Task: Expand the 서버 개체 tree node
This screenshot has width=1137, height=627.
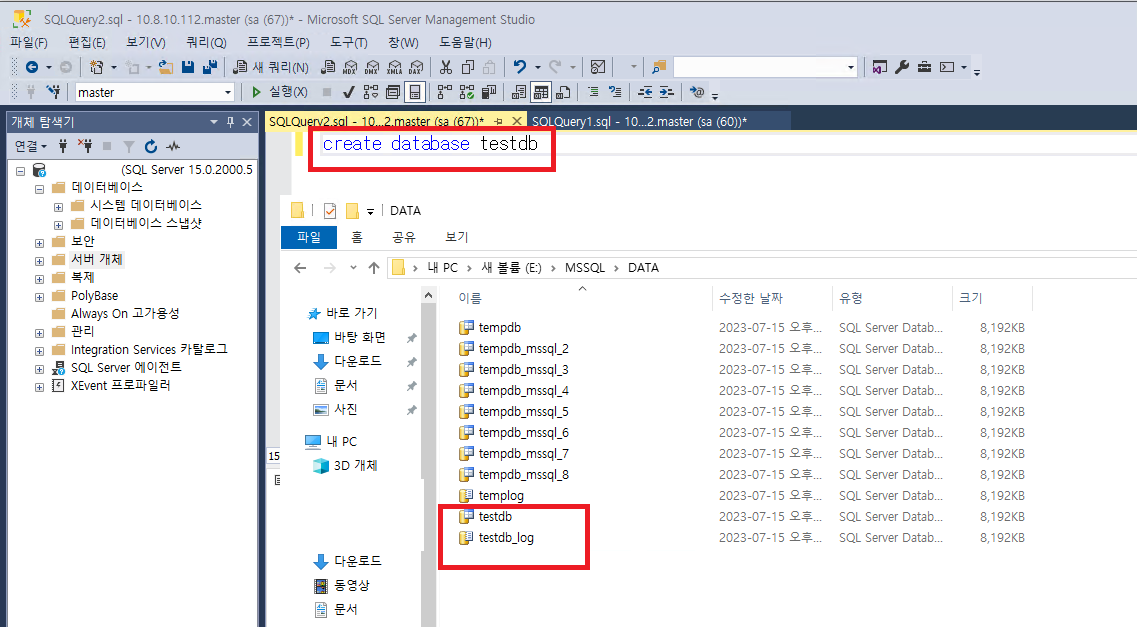Action: coord(39,261)
